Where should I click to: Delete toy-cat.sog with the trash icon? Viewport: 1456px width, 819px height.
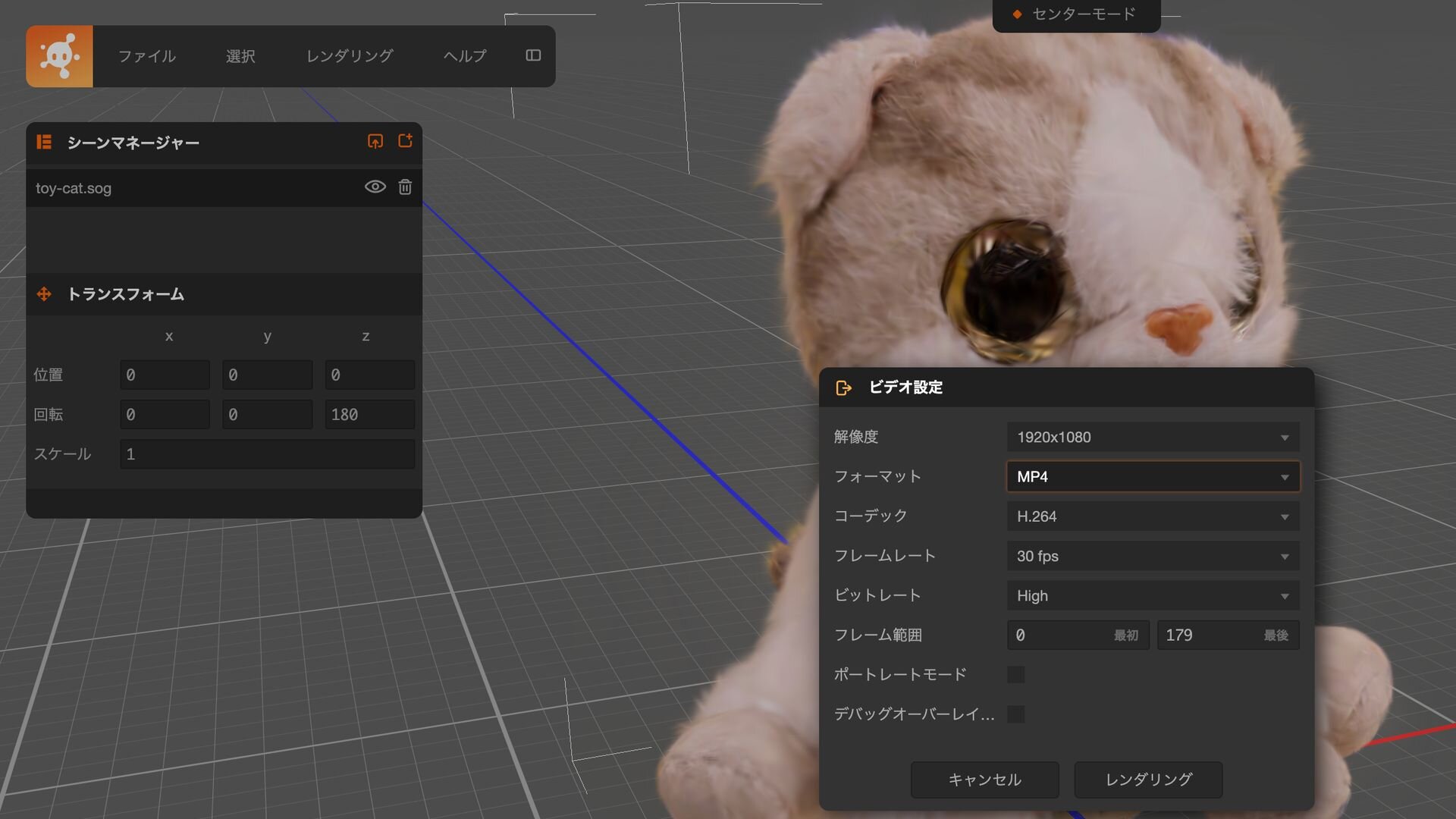(405, 187)
